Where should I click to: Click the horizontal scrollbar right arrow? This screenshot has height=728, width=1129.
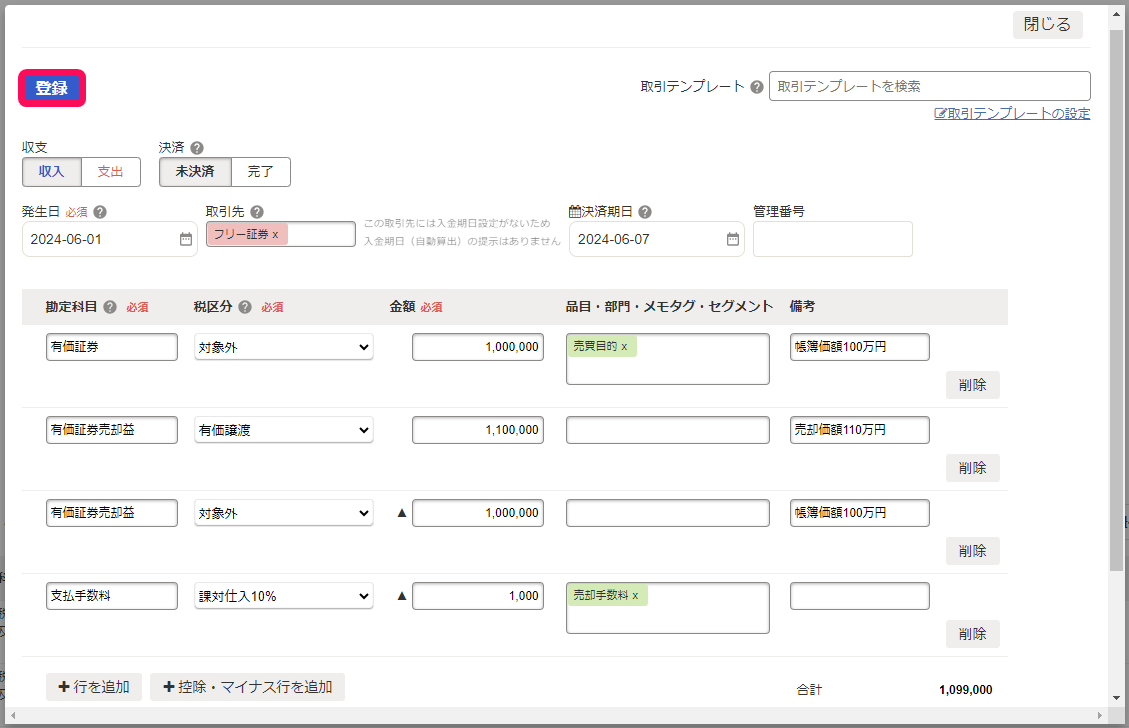(x=1099, y=715)
